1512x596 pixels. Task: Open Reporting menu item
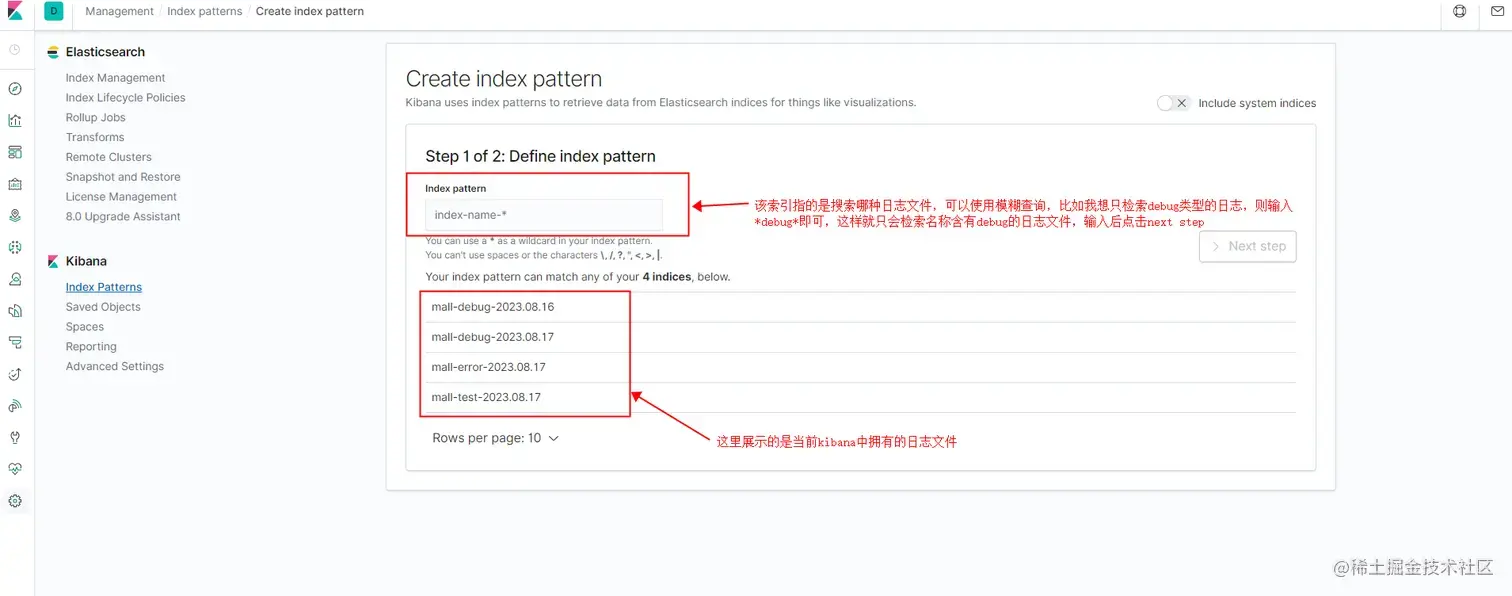point(91,347)
